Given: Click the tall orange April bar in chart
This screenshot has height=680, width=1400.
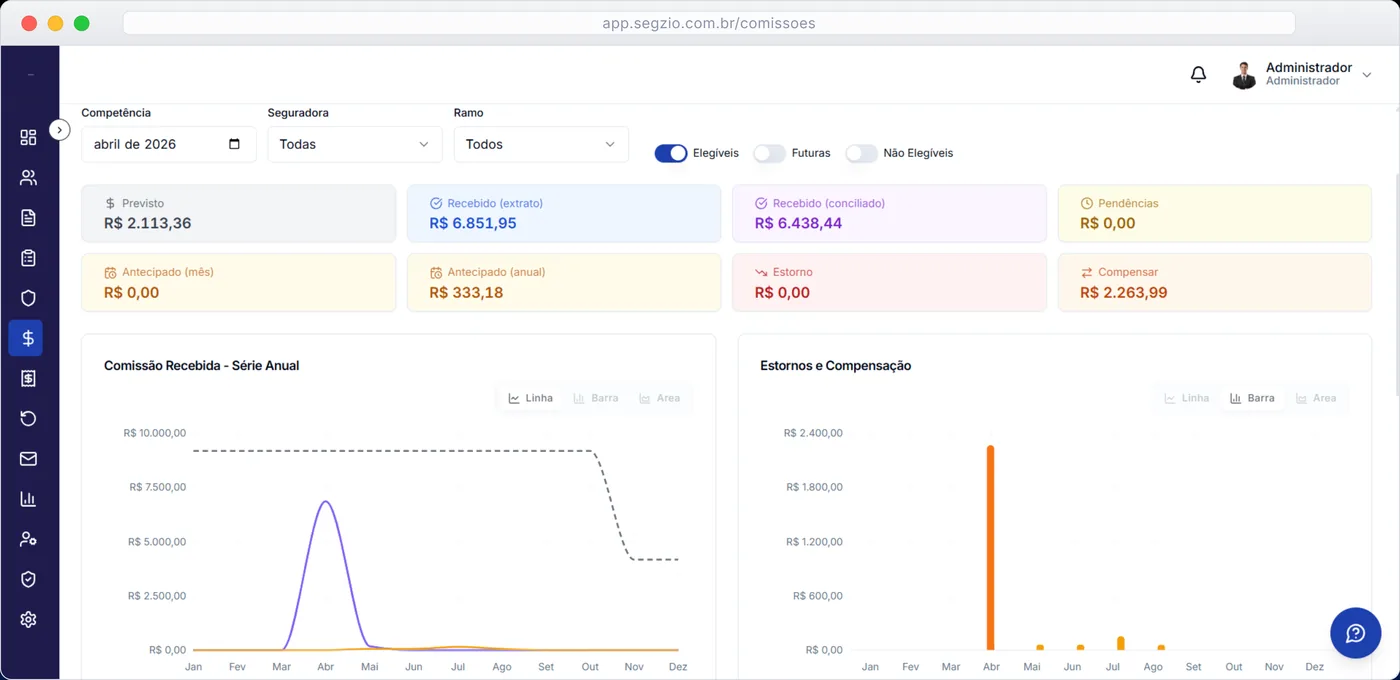Looking at the screenshot, I should [991, 548].
